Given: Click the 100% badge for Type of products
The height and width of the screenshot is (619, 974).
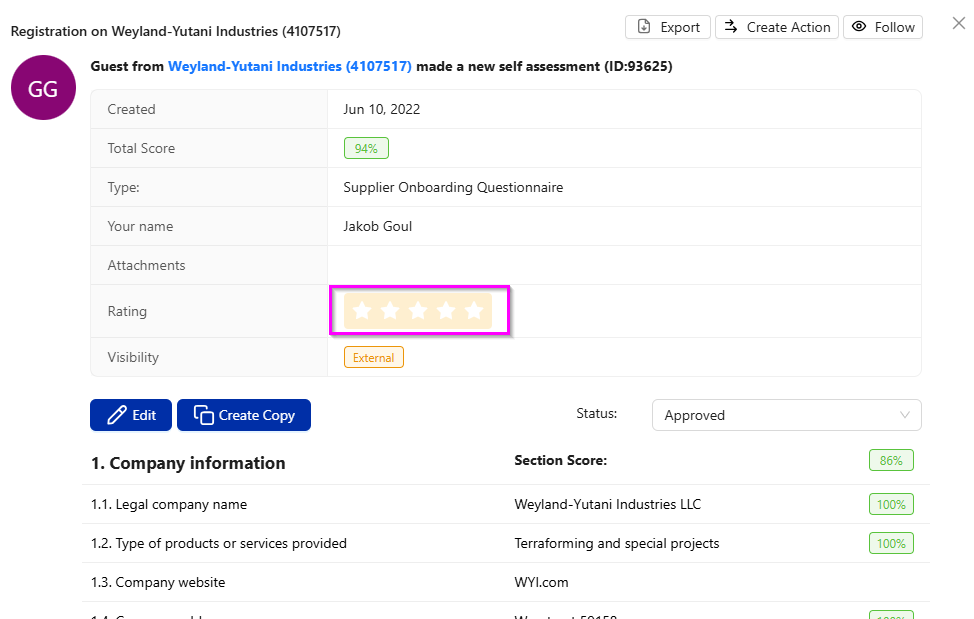Looking at the screenshot, I should click(891, 544).
